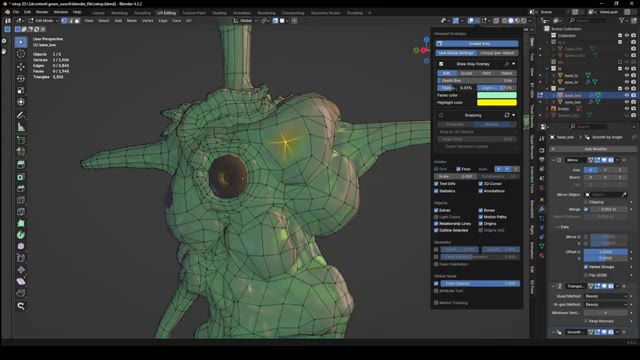The image size is (640, 360).
Task: Open the Render menu
Action: [x=42, y=12]
